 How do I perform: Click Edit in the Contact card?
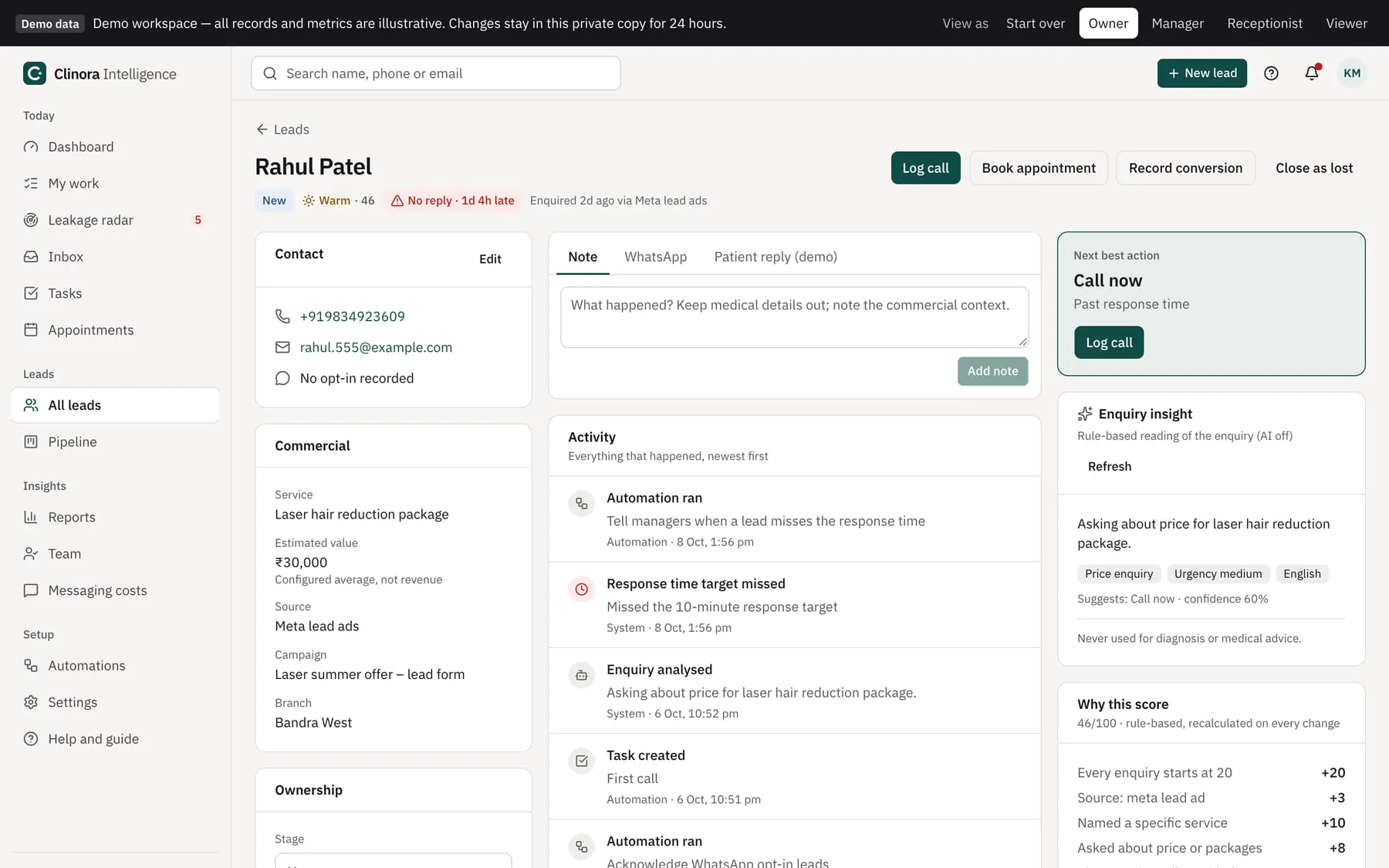(490, 259)
